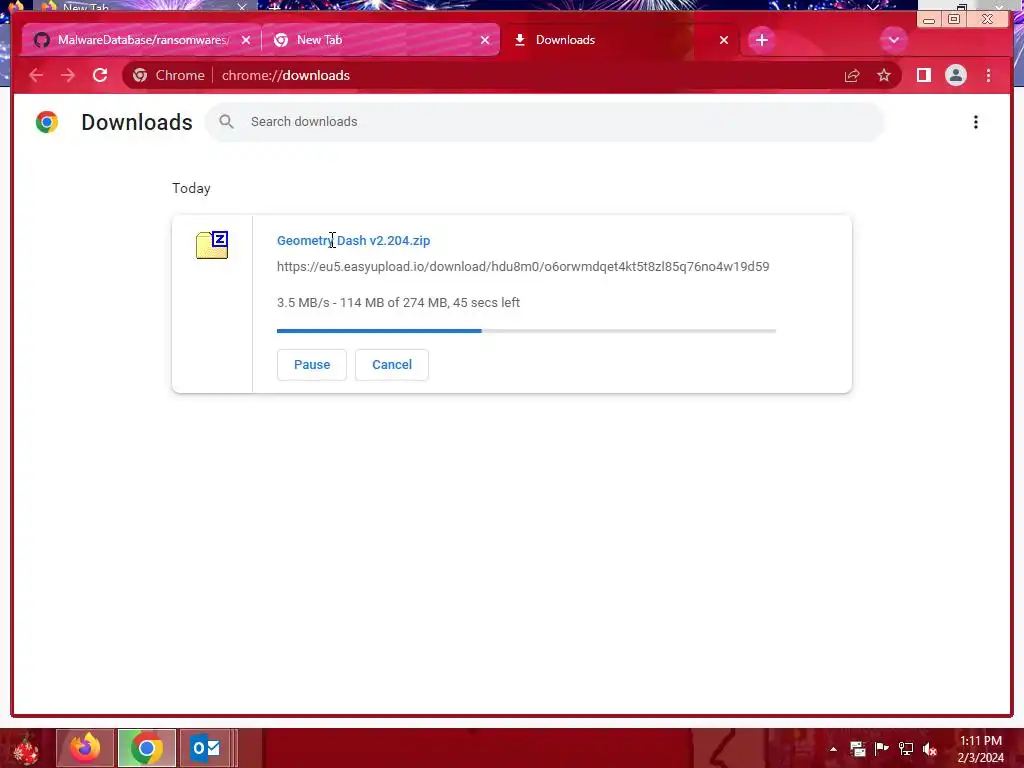Reload the downloads page

100,75
